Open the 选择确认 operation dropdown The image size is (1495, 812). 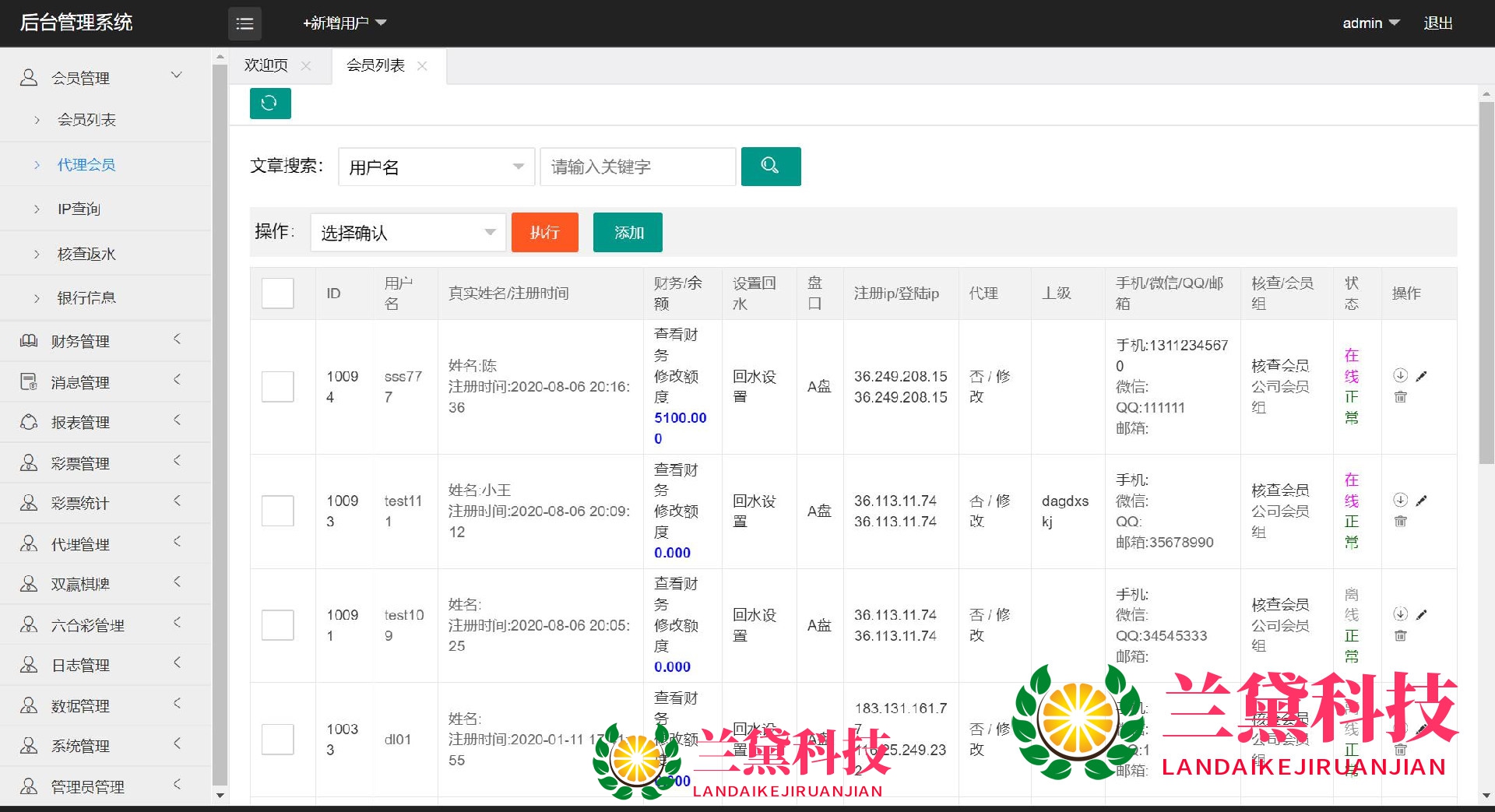point(408,232)
